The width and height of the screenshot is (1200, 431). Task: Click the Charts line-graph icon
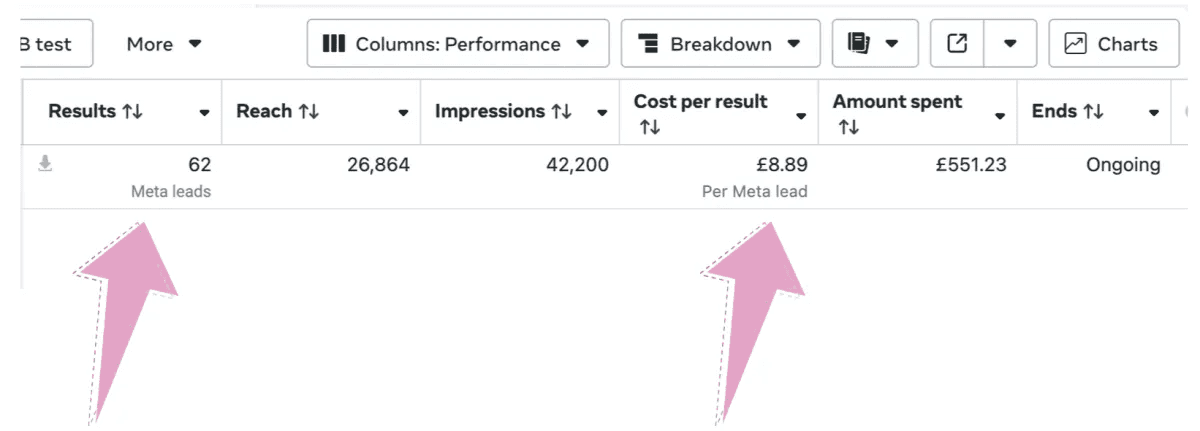1075,44
